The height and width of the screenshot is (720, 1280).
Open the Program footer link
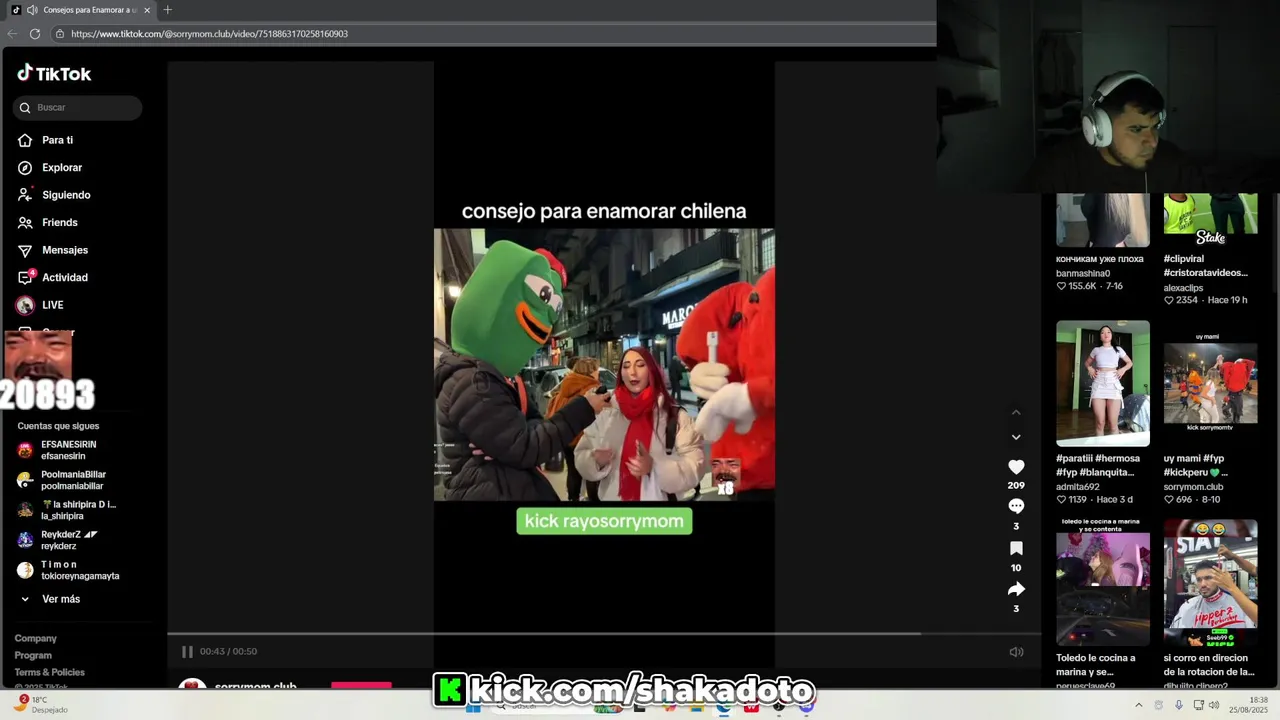coord(33,655)
